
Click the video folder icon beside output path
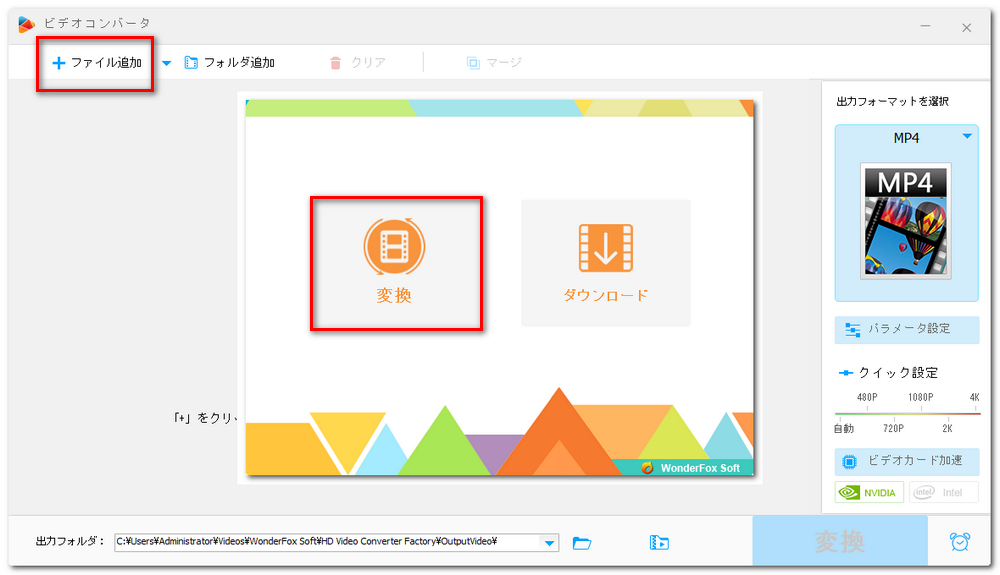[659, 543]
